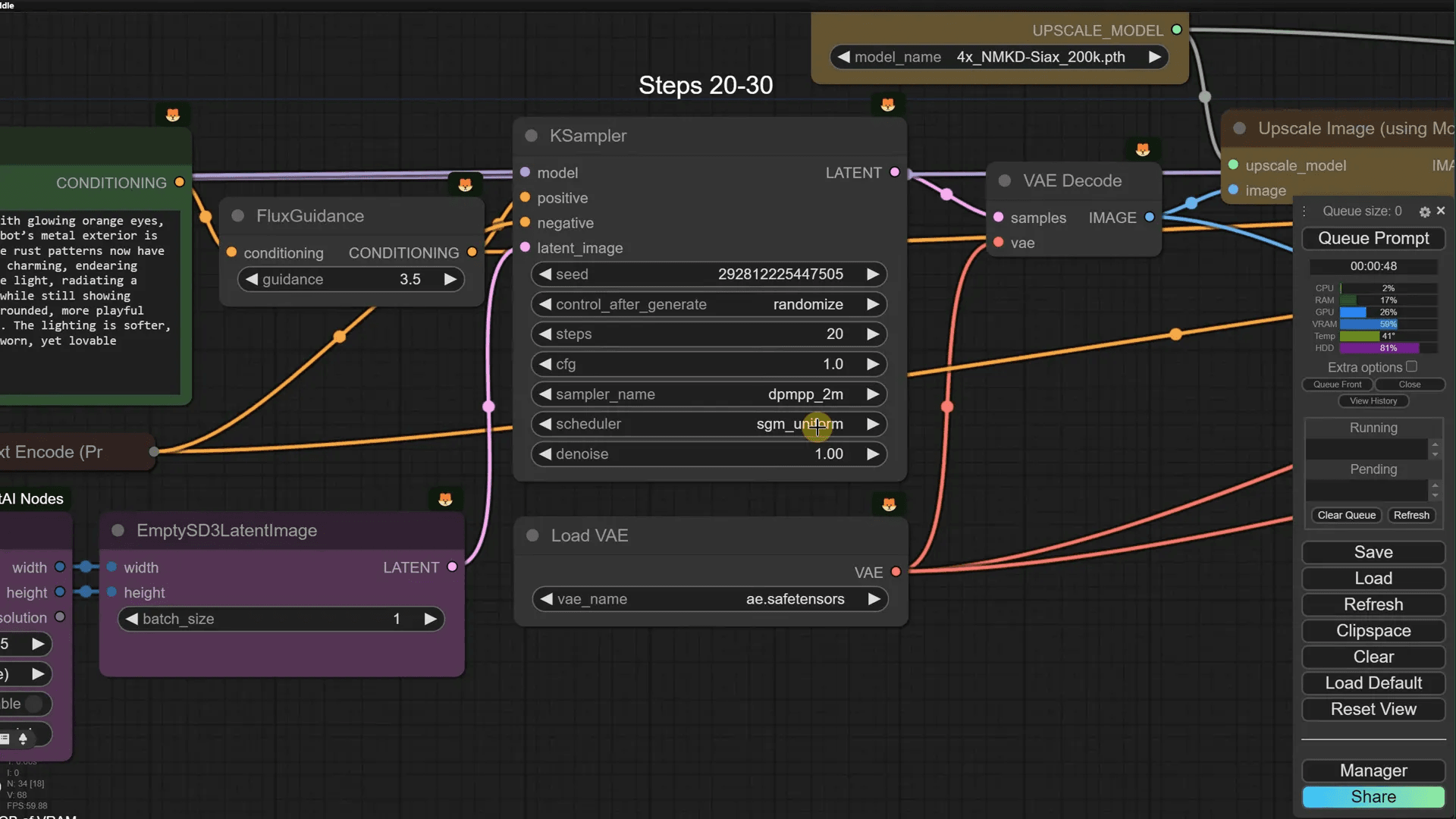This screenshot has height=819, width=1456.
Task: Open queue settings gear icon
Action: pyautogui.click(x=1424, y=212)
